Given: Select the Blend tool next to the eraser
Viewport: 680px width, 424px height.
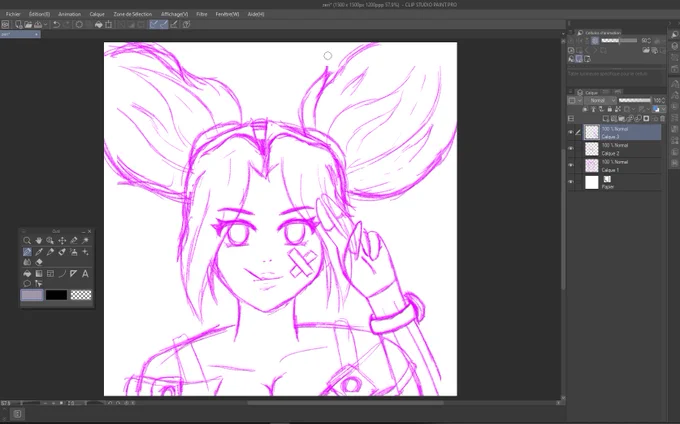Looking at the screenshot, I should [x=27, y=262].
